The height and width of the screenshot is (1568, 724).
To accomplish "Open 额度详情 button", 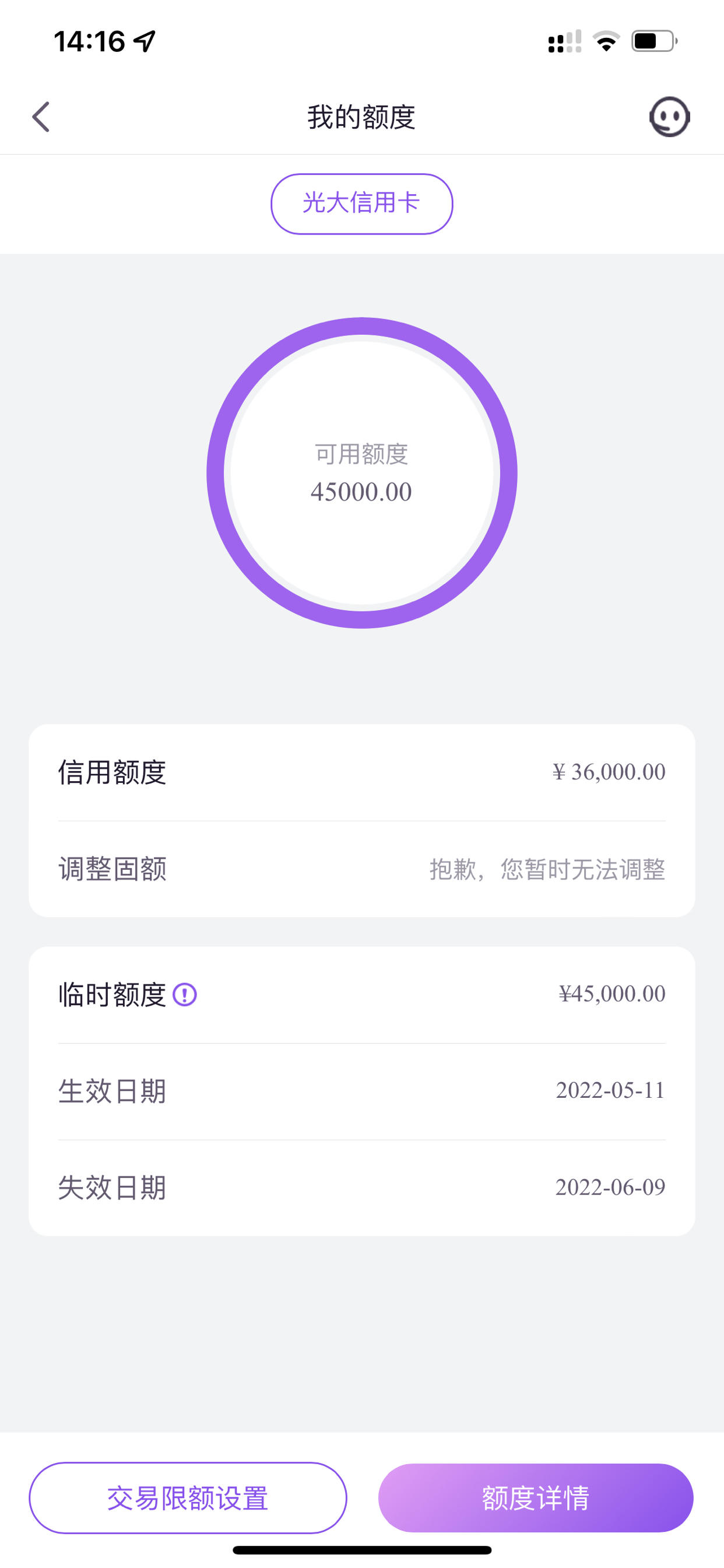I will coord(536,1498).
